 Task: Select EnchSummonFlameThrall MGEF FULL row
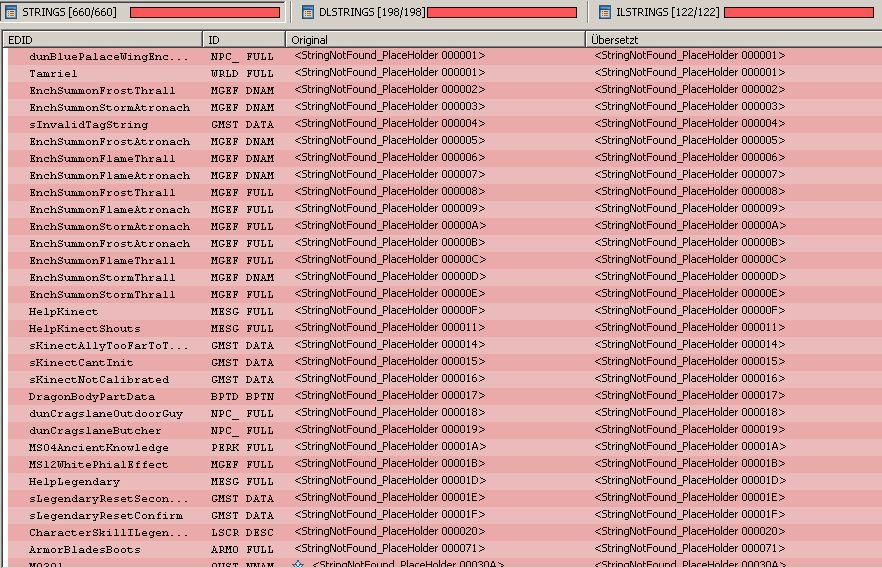(444, 260)
